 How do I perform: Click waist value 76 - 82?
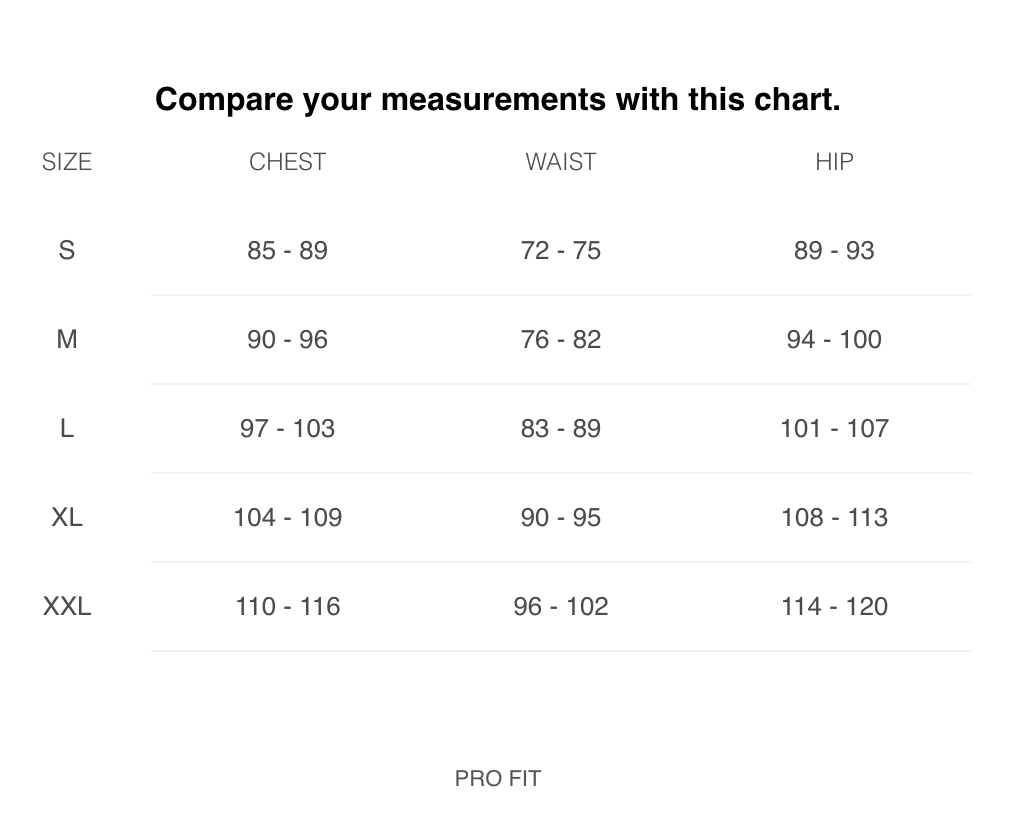point(560,339)
